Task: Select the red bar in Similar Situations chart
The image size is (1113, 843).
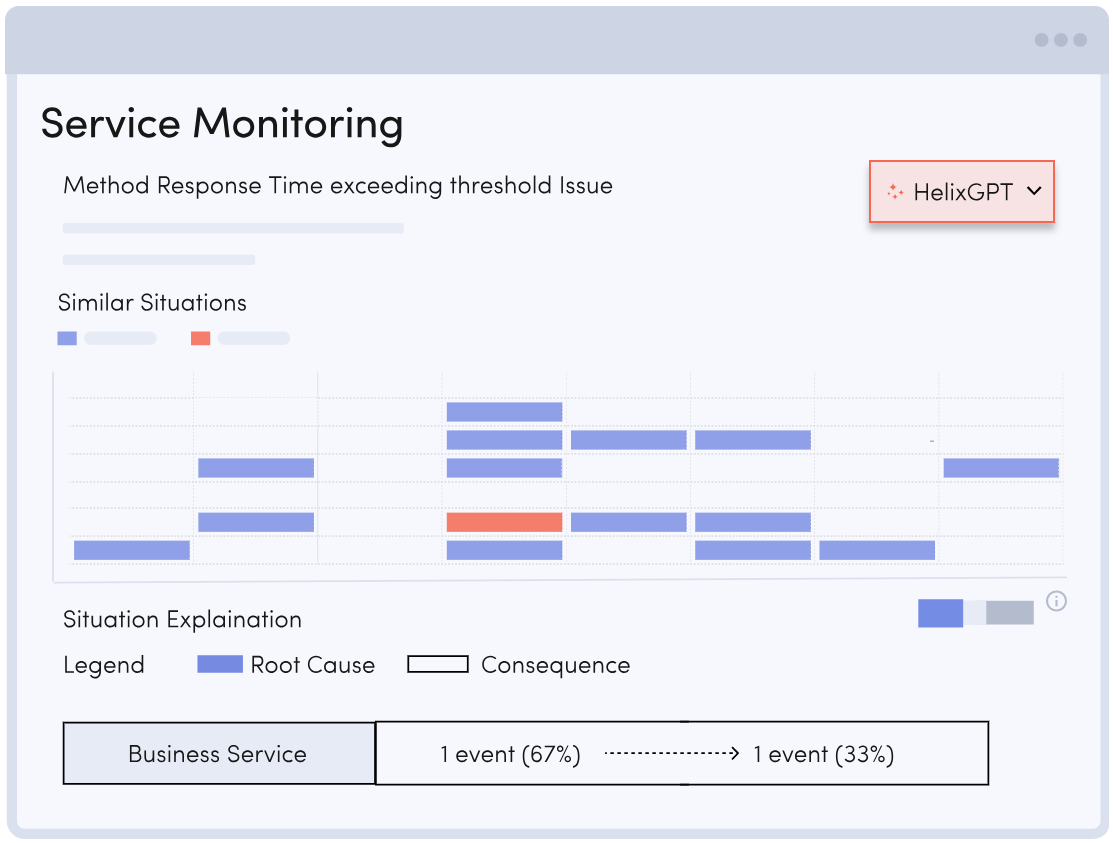Action: 504,522
